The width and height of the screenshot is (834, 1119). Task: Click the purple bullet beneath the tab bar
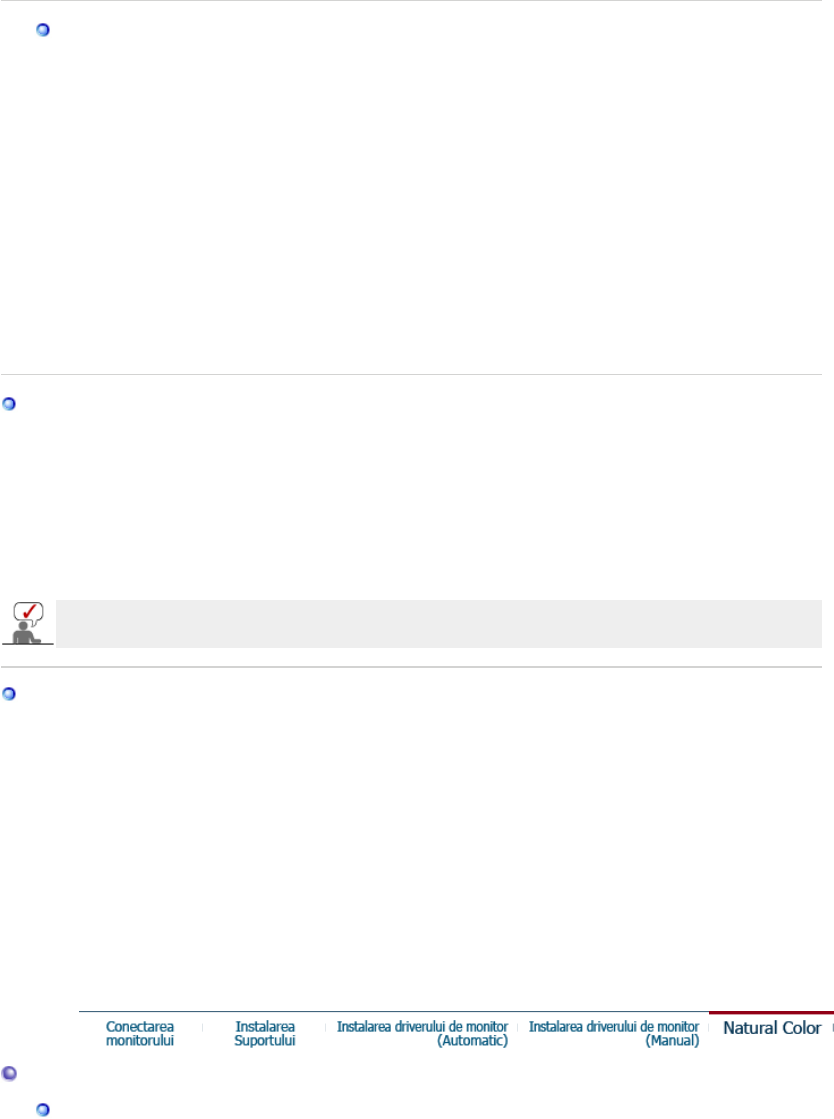[9, 1071]
